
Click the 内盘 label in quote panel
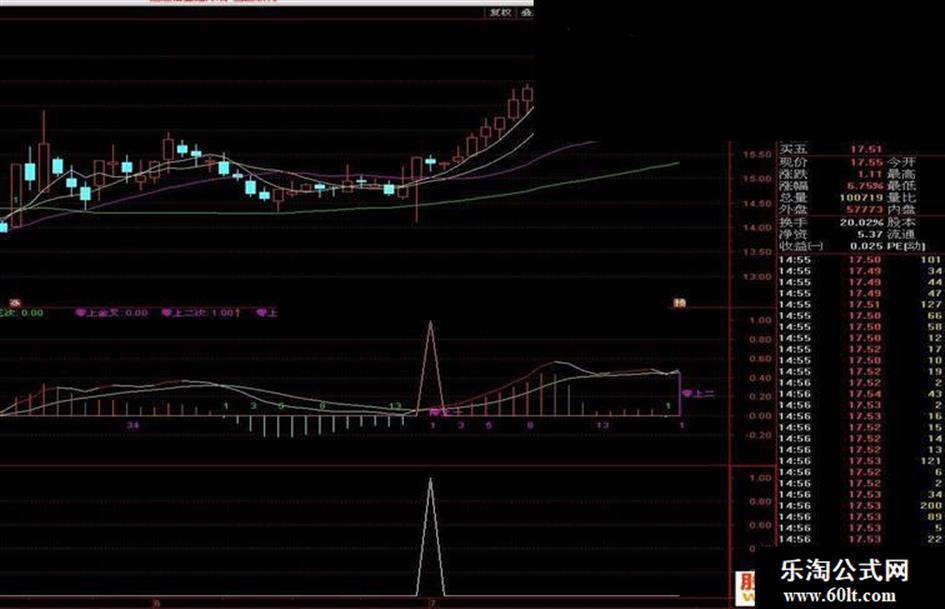coord(900,210)
